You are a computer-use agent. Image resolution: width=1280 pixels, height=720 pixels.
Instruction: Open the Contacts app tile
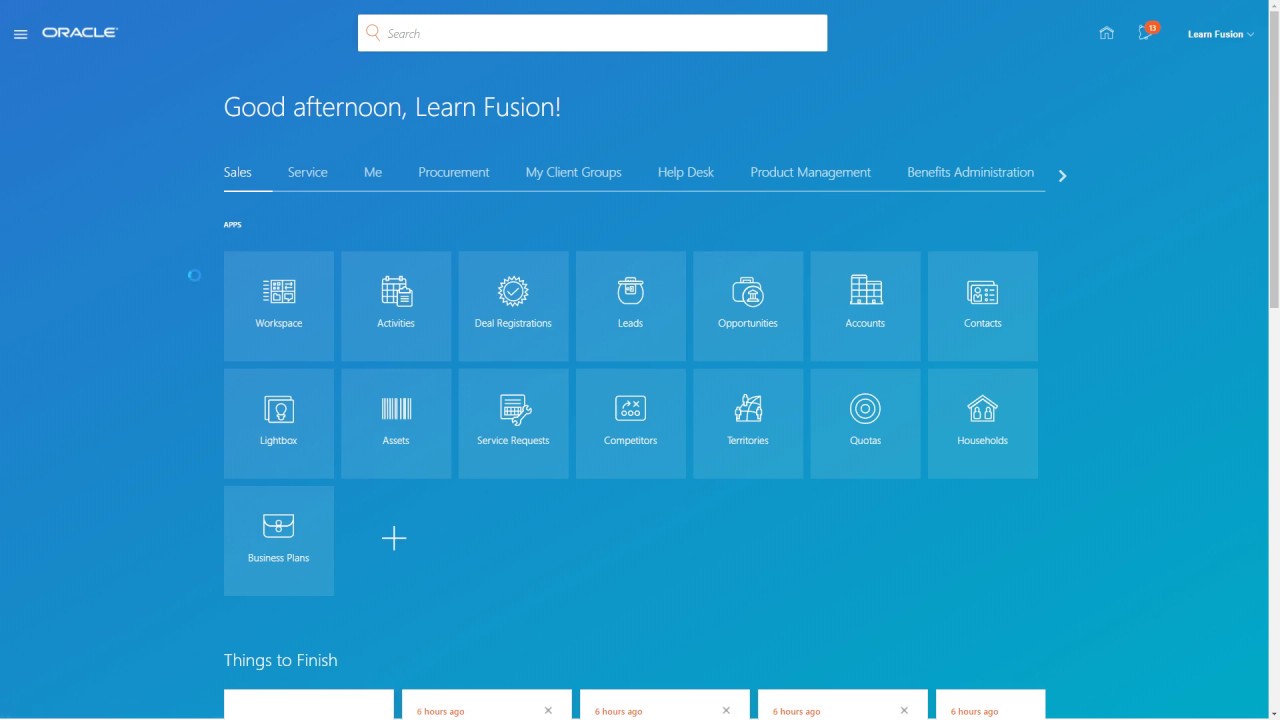point(983,306)
